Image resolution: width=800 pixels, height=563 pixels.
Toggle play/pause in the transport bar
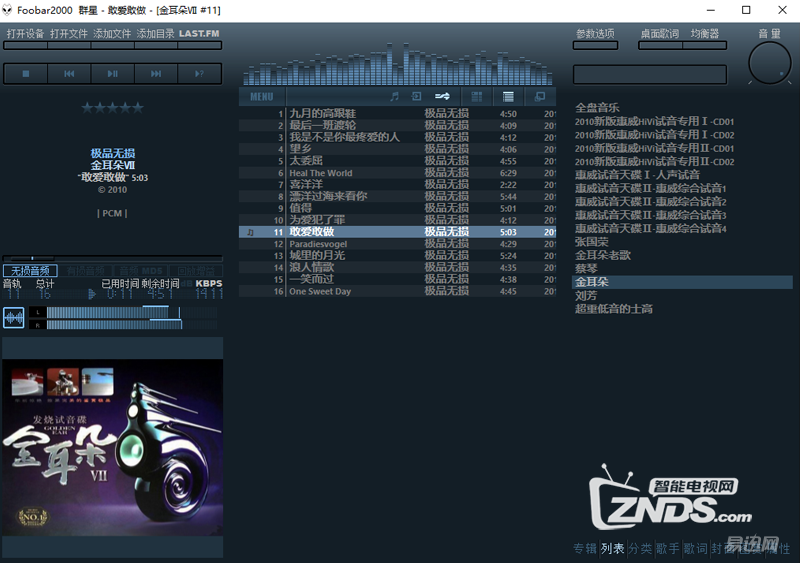112,73
